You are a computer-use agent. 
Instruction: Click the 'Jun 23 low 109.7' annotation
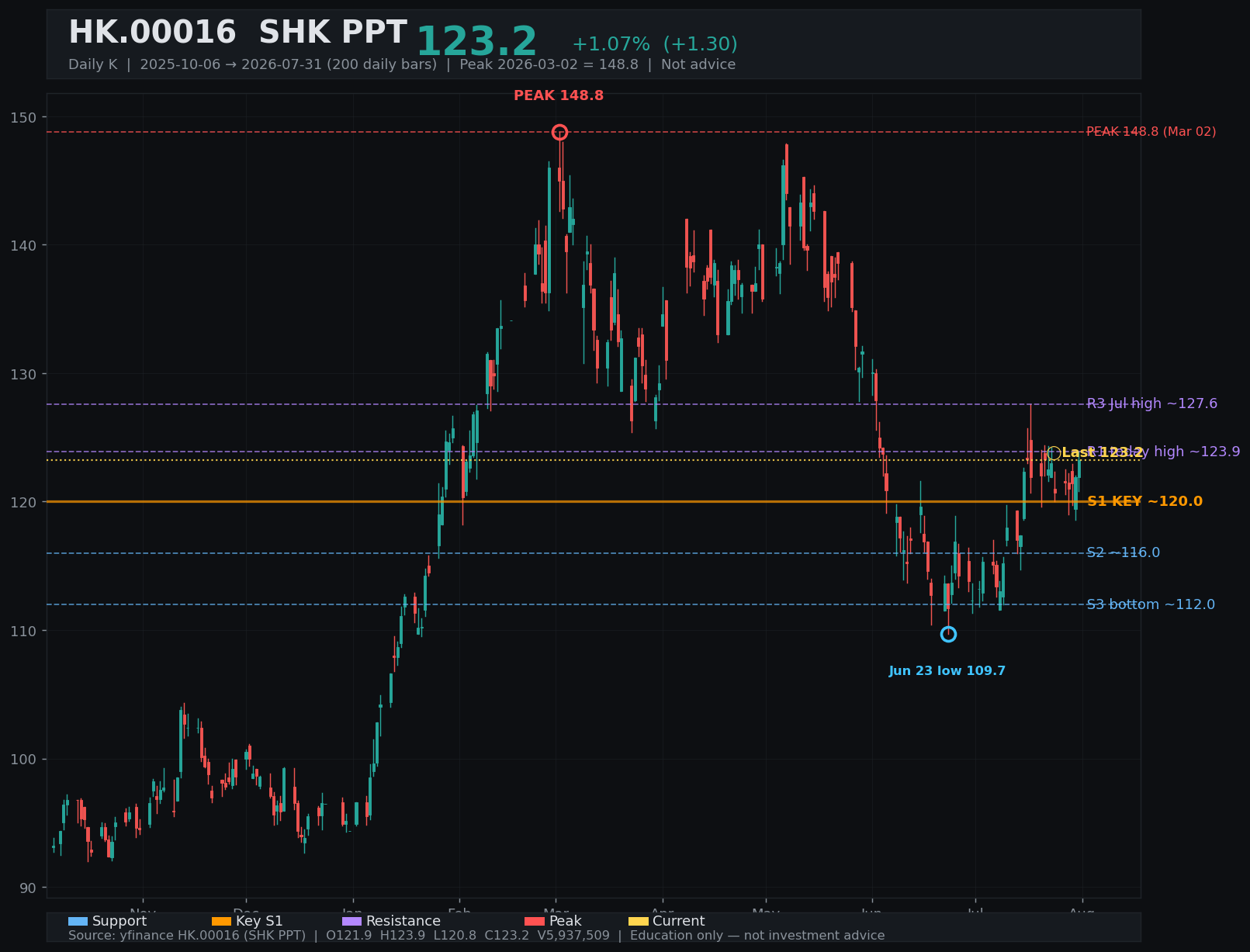(x=947, y=671)
